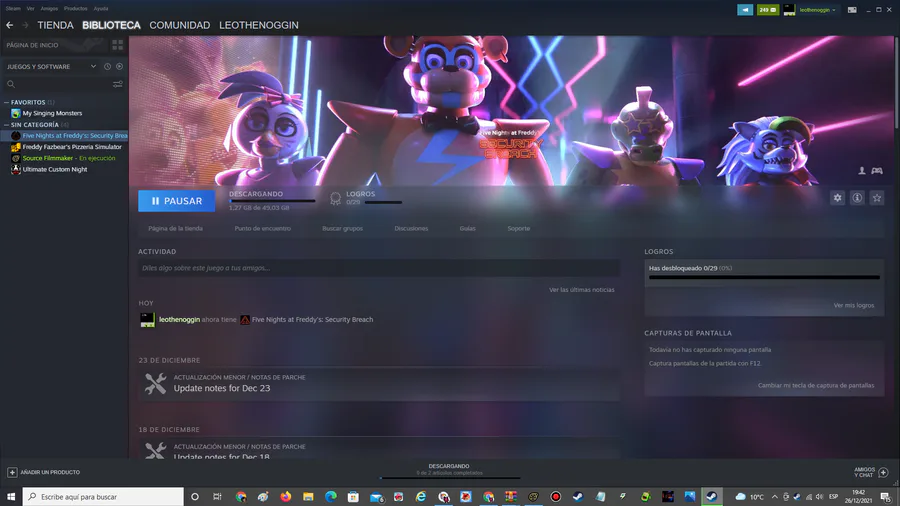
Task: Toggle the ready-to-play filter icon
Action: 119,67
